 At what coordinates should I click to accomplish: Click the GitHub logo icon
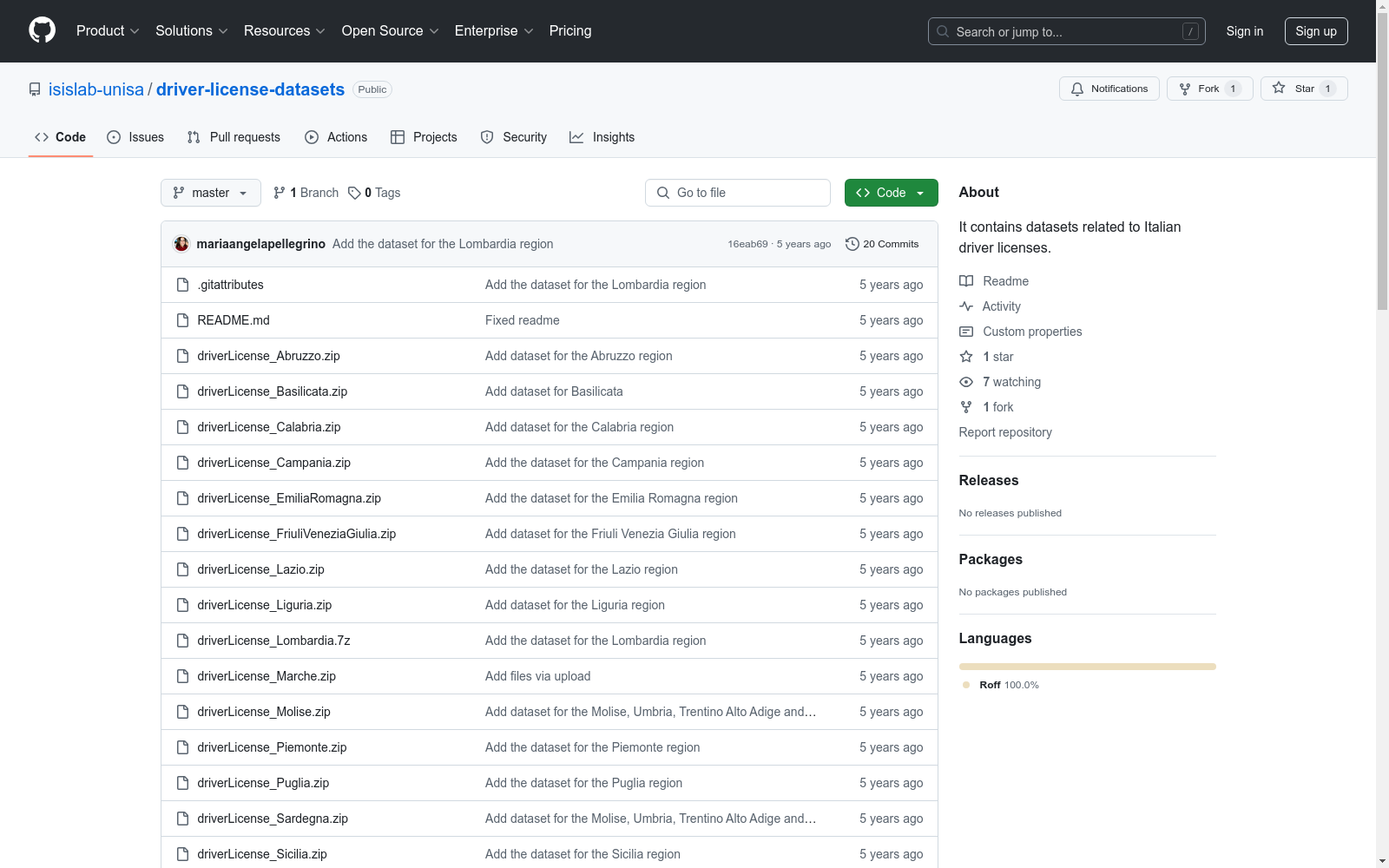pyautogui.click(x=42, y=30)
